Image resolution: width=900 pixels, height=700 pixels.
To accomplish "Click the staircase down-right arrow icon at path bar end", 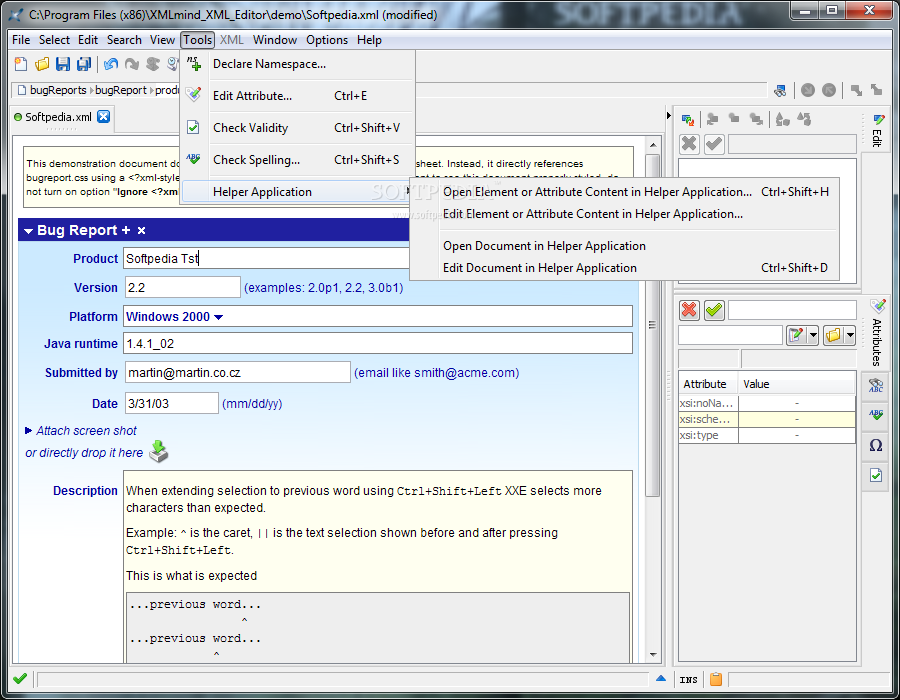I will click(x=856, y=90).
